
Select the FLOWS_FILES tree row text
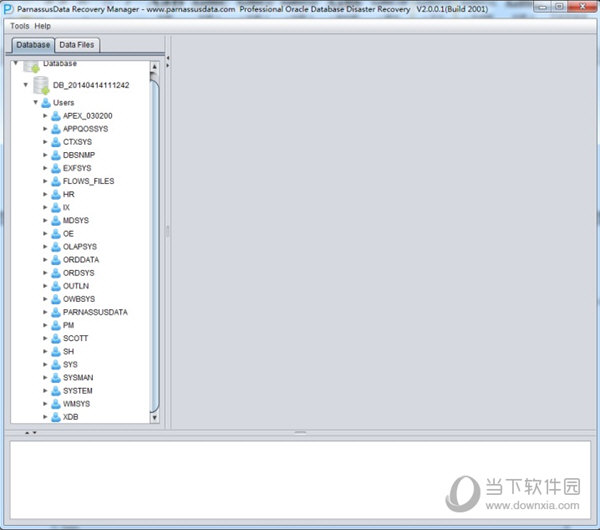[88, 181]
